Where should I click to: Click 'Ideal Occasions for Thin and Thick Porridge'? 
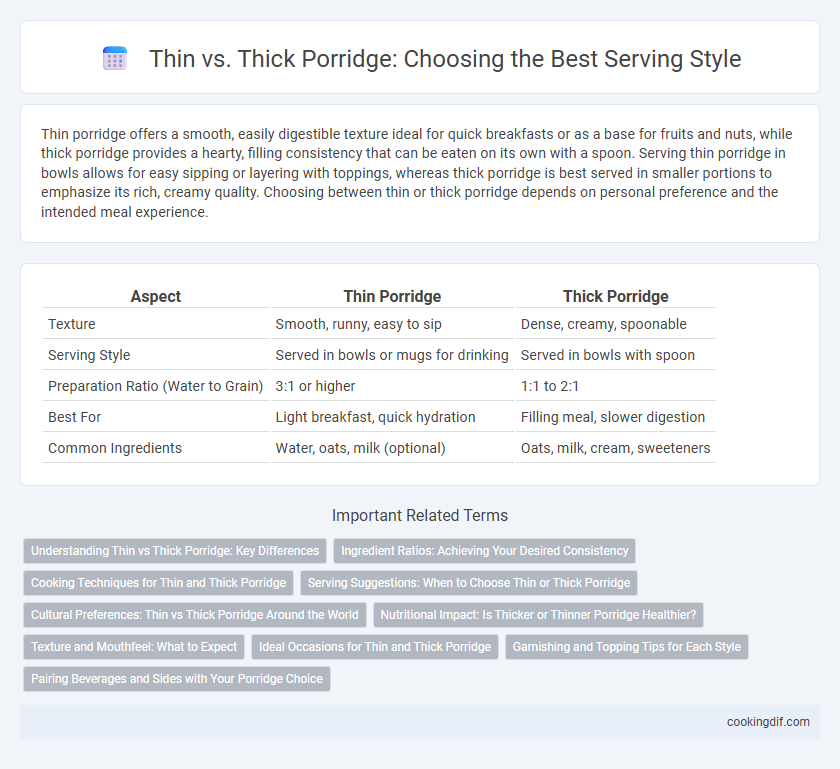(x=375, y=647)
